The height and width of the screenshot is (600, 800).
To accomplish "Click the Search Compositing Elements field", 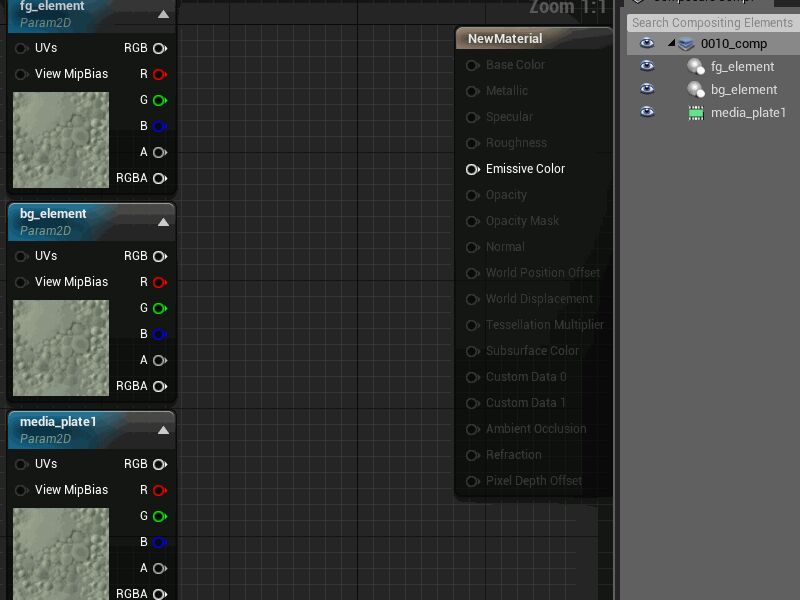I will pos(712,22).
